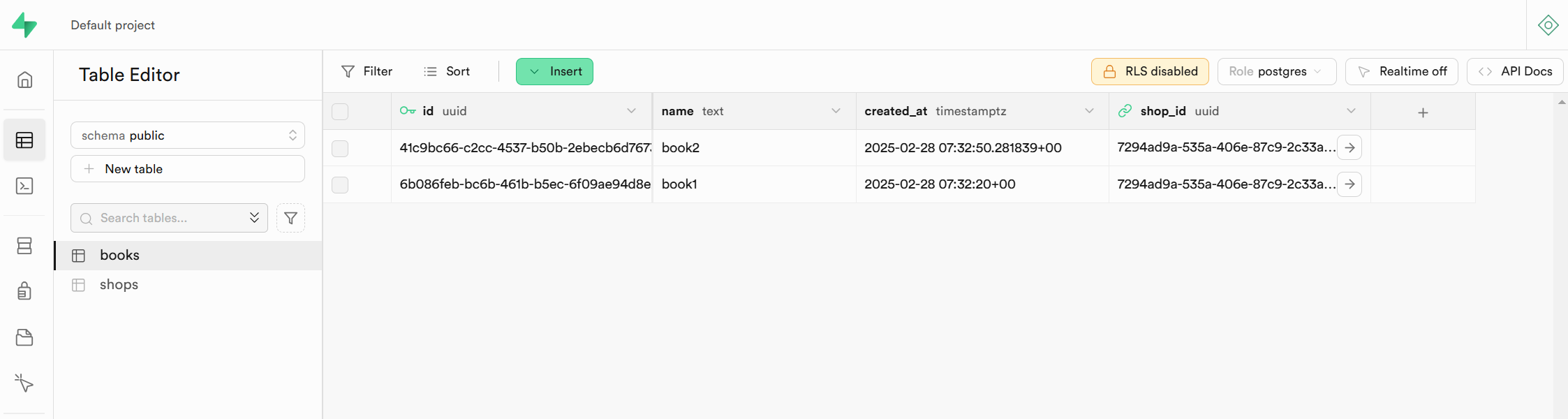
Task: Click the Supabase logo in the top corner
Action: [25, 24]
